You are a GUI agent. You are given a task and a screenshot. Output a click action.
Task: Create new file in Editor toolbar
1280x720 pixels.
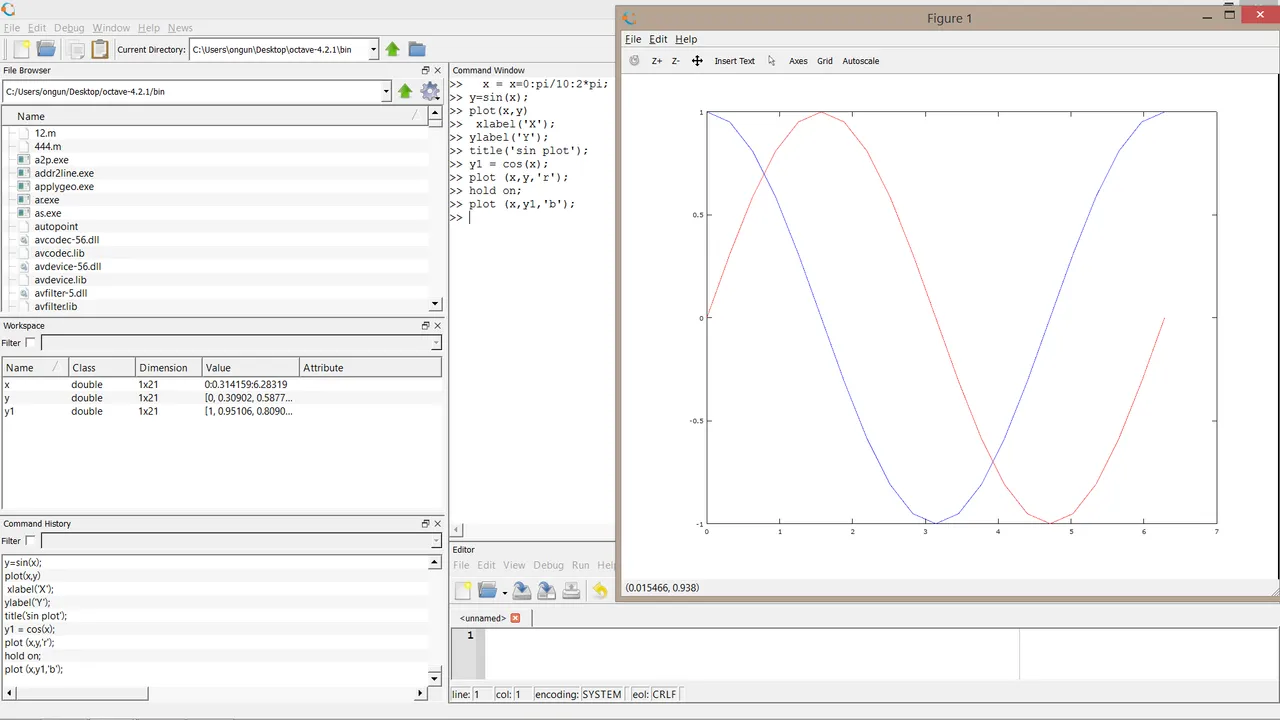[x=462, y=591]
